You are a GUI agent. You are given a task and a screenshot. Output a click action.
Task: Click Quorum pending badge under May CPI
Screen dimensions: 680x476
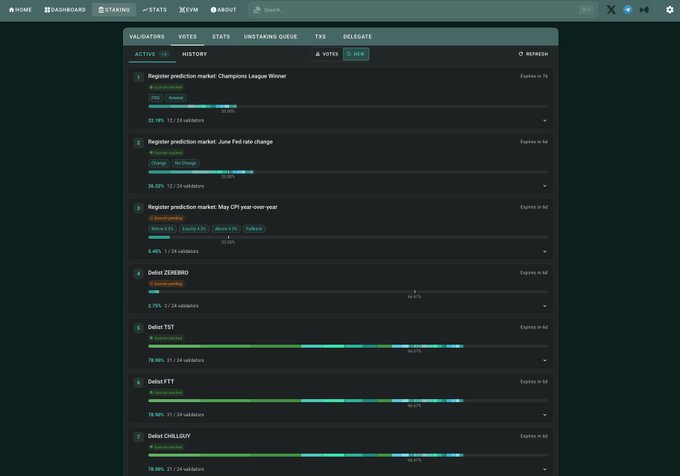click(x=166, y=218)
